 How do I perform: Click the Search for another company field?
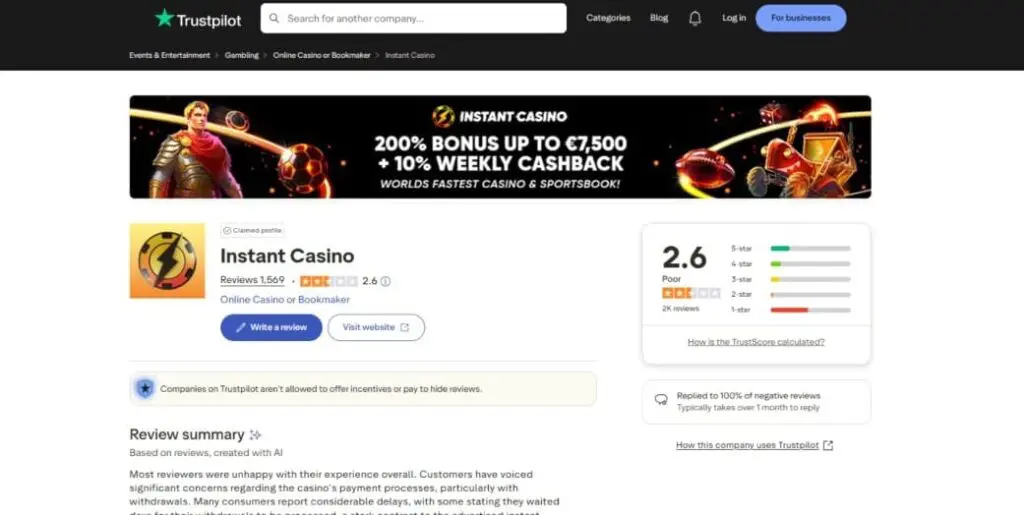click(413, 18)
